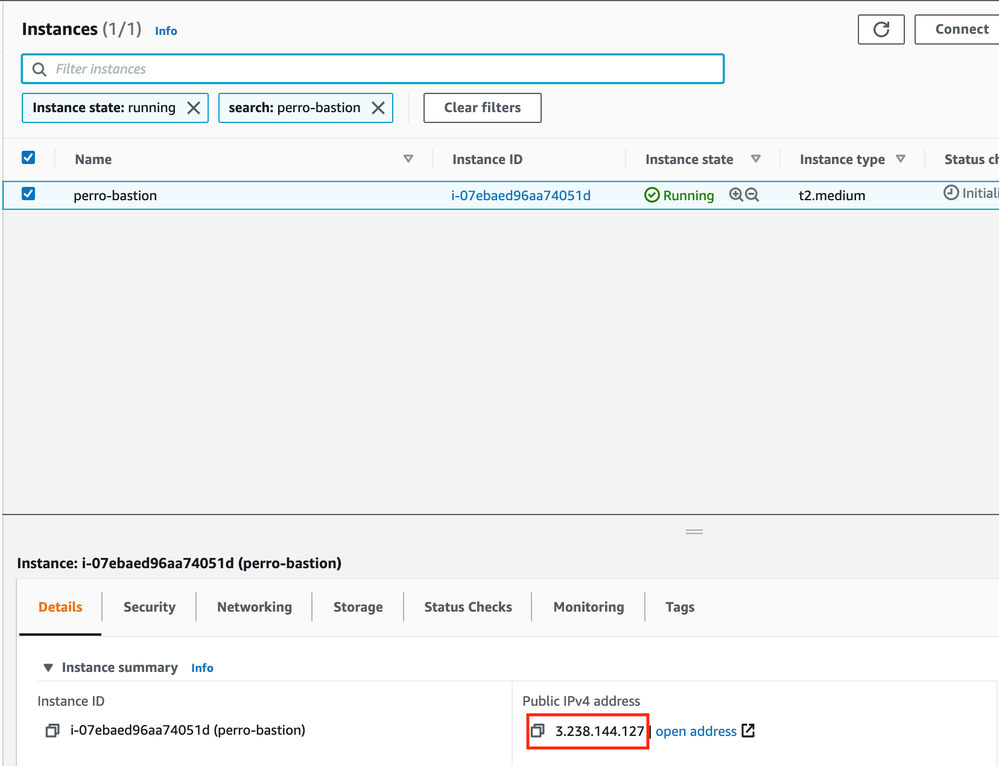Remove the Instance state: running filter

coord(194,108)
